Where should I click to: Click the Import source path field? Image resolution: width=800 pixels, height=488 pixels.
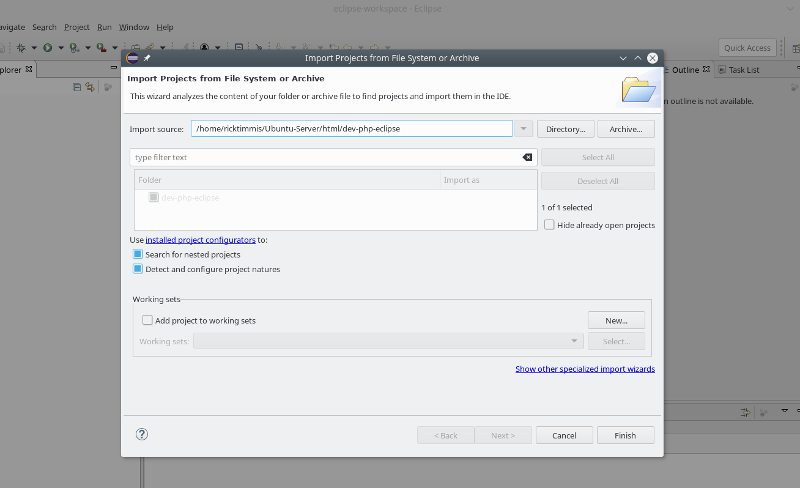pyautogui.click(x=352, y=129)
